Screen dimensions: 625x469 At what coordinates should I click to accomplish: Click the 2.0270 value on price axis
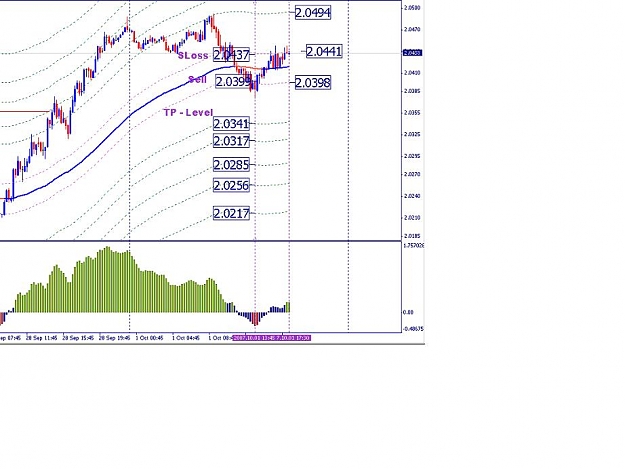tap(412, 174)
